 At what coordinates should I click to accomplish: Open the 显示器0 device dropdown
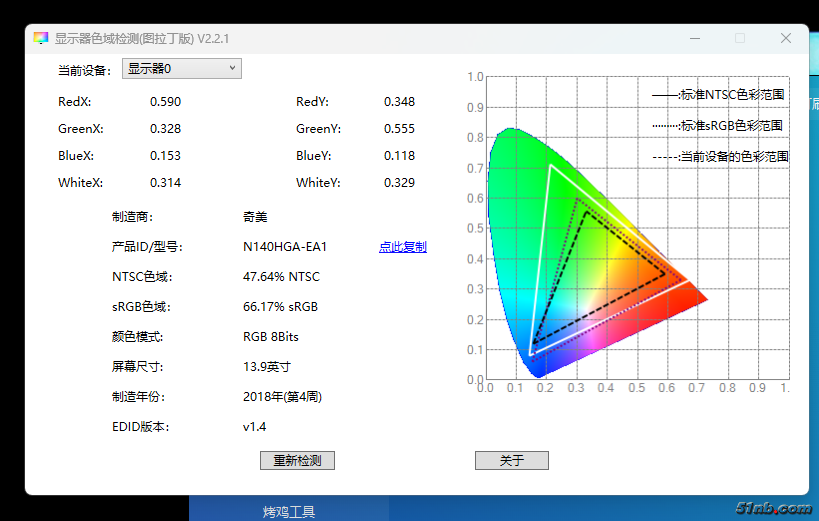pos(182,69)
